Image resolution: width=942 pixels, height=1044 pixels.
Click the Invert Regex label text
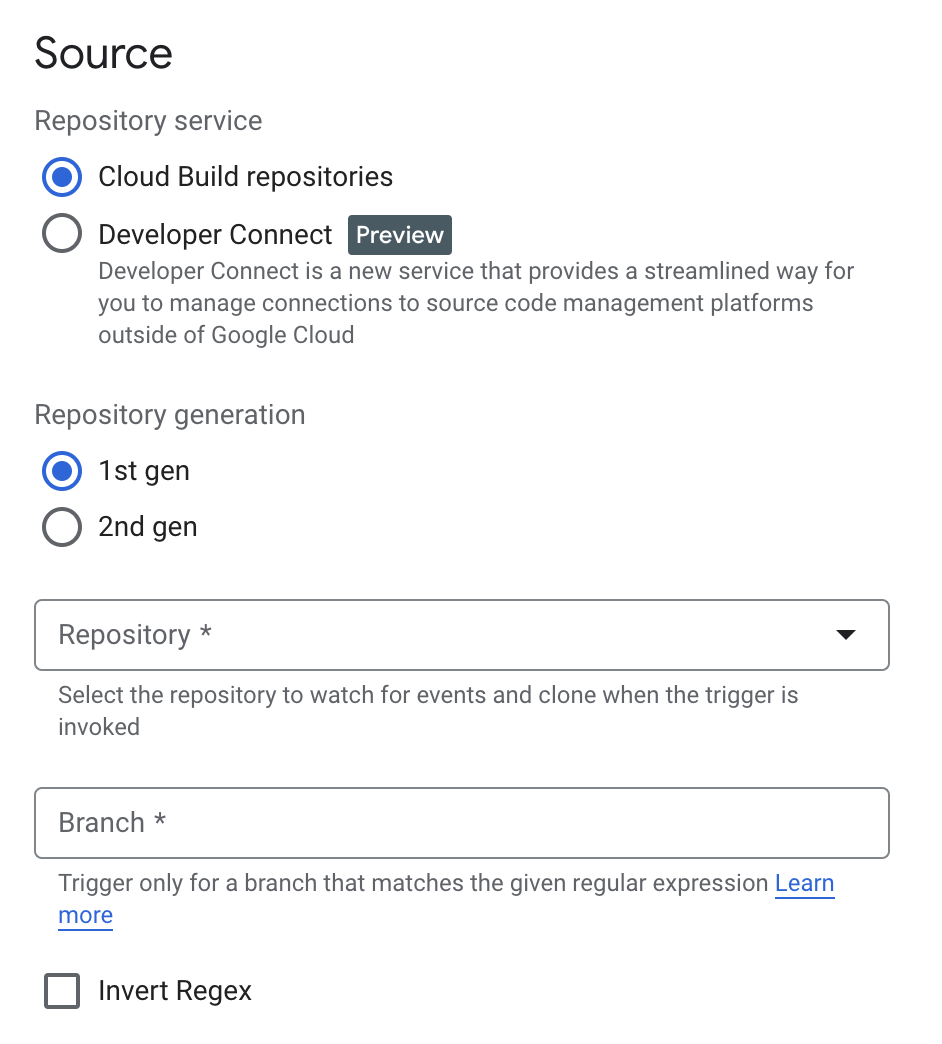[x=175, y=991]
